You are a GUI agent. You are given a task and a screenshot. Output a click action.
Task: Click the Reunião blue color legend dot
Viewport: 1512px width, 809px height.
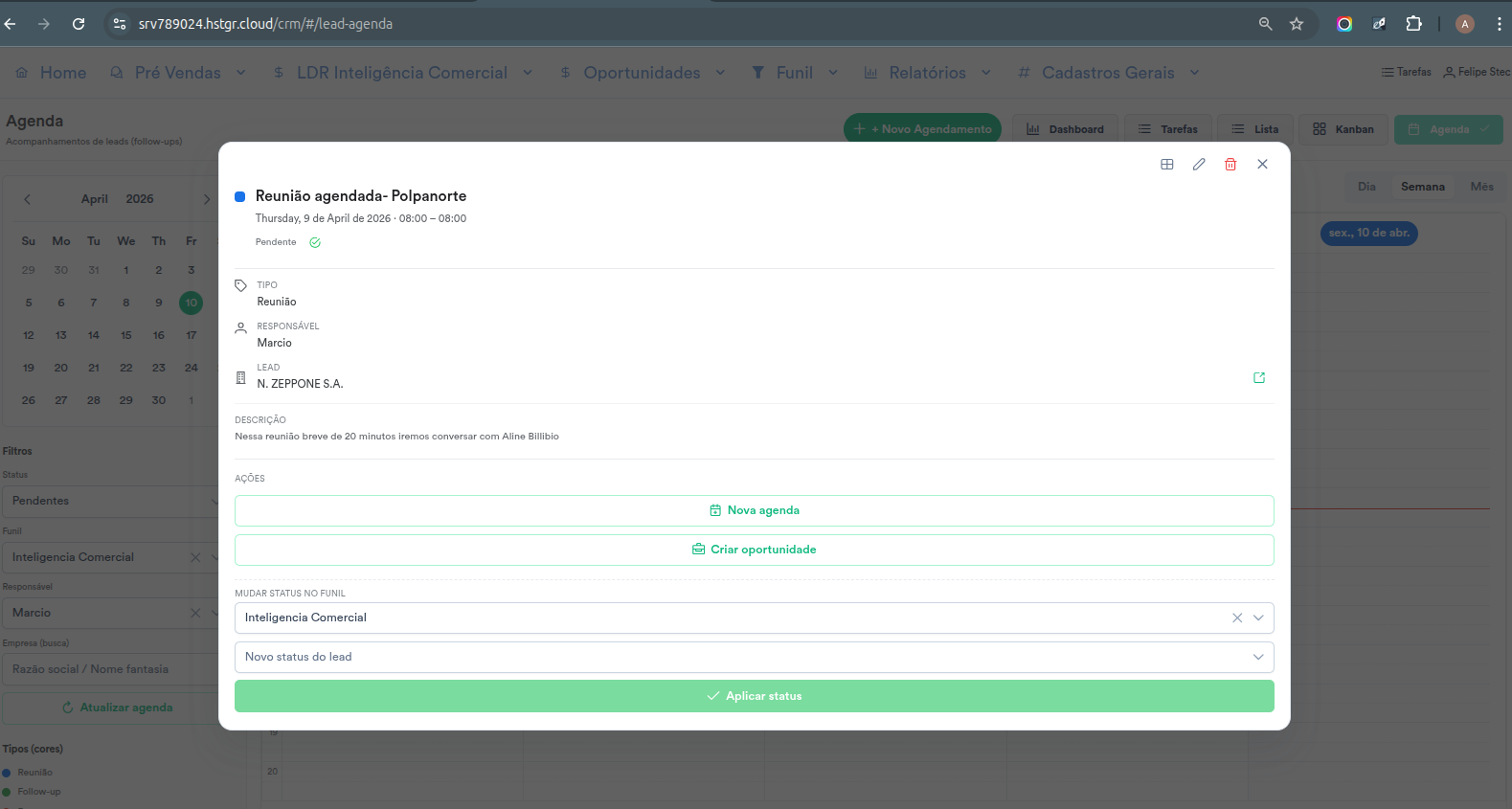point(7,773)
